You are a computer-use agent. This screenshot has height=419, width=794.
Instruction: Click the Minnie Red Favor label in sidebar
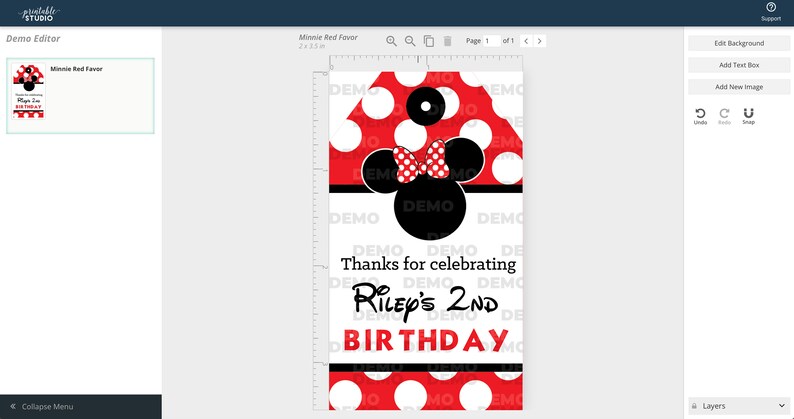pyautogui.click(x=76, y=69)
